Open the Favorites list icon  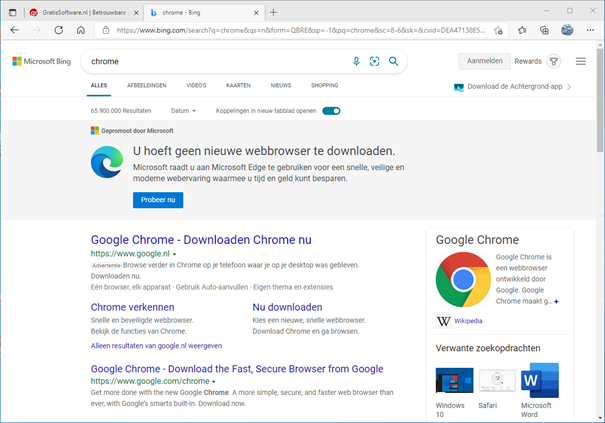522,30
